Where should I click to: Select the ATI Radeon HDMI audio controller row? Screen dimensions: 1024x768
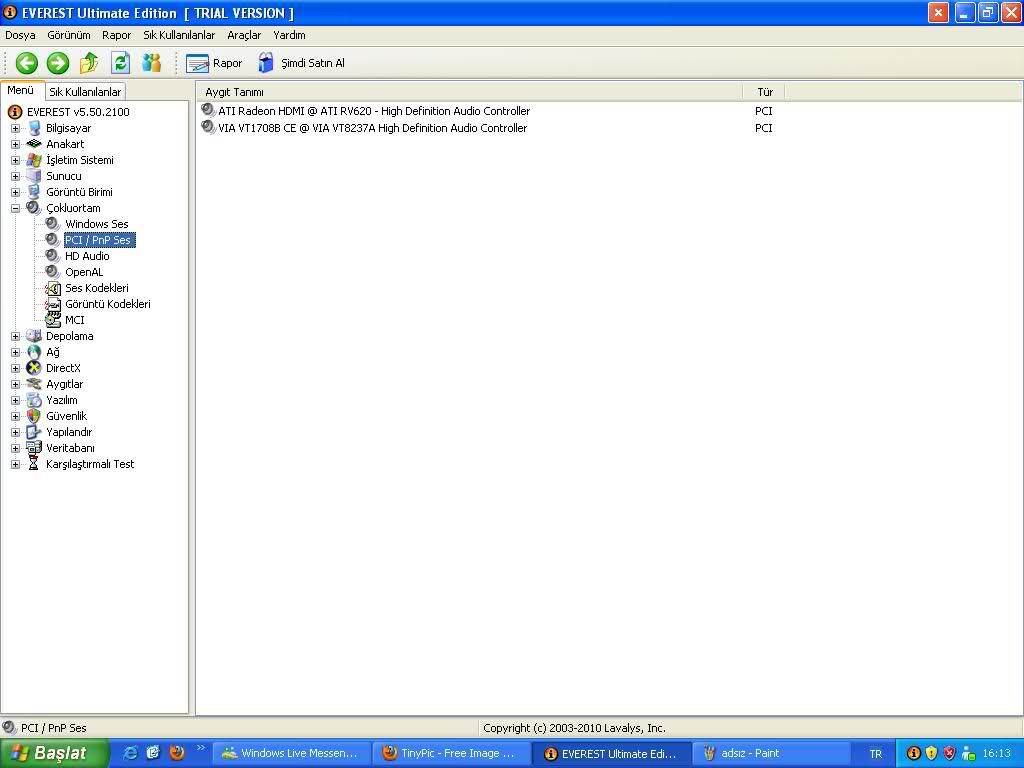click(490, 111)
